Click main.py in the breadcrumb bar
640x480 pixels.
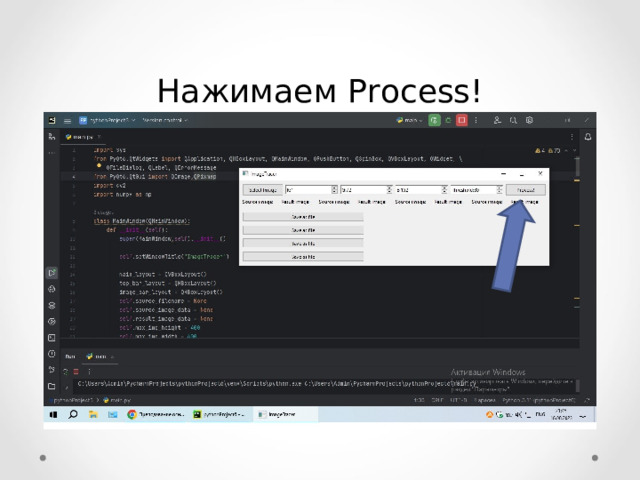coord(117,400)
